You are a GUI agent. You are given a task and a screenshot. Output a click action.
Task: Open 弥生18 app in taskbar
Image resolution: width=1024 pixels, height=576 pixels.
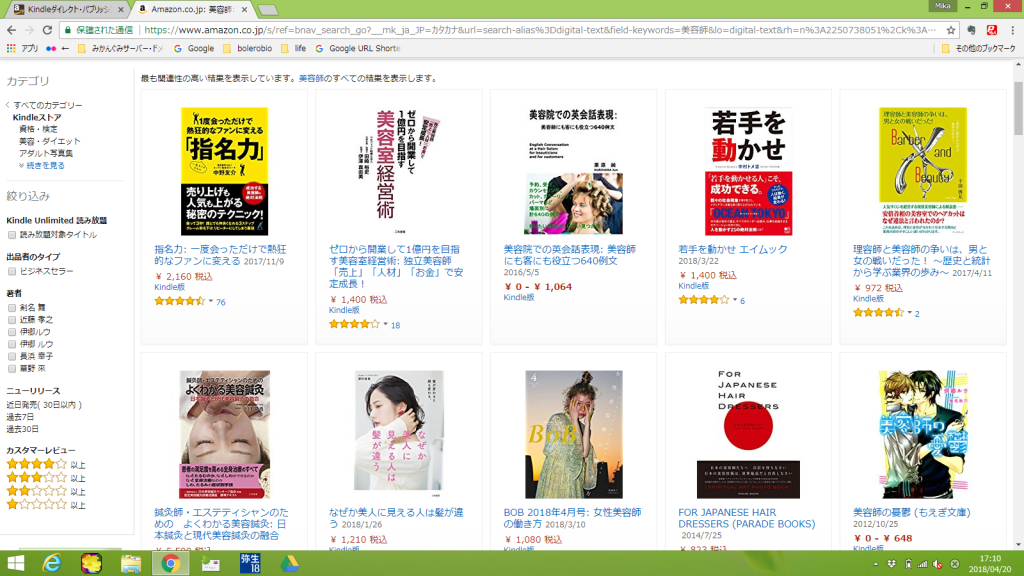pyautogui.click(x=250, y=563)
